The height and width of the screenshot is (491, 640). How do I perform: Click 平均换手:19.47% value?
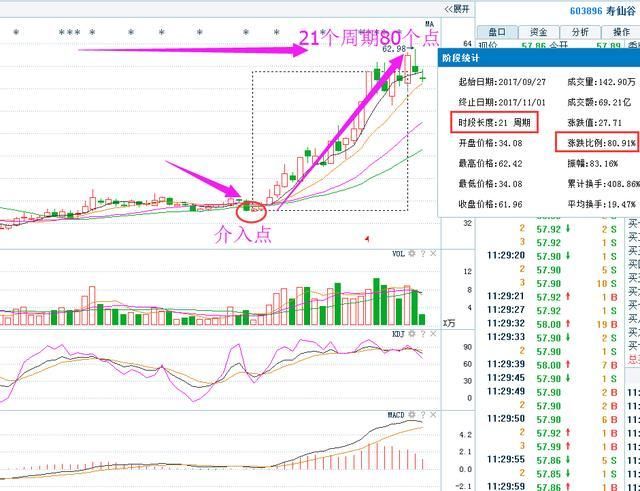(x=601, y=204)
